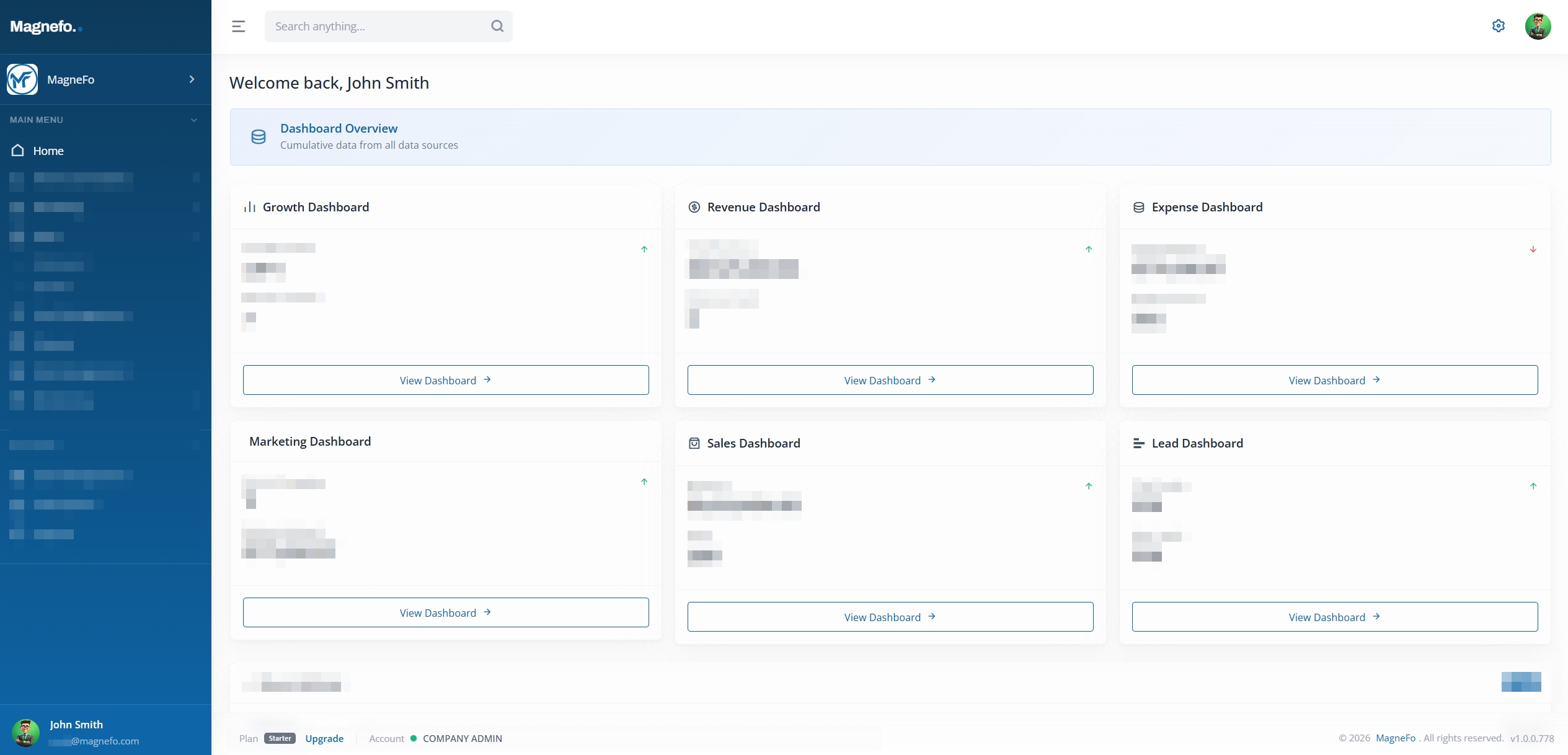The height and width of the screenshot is (755, 1568).
Task: Collapse the sidebar using the hamburger icon
Action: [238, 26]
